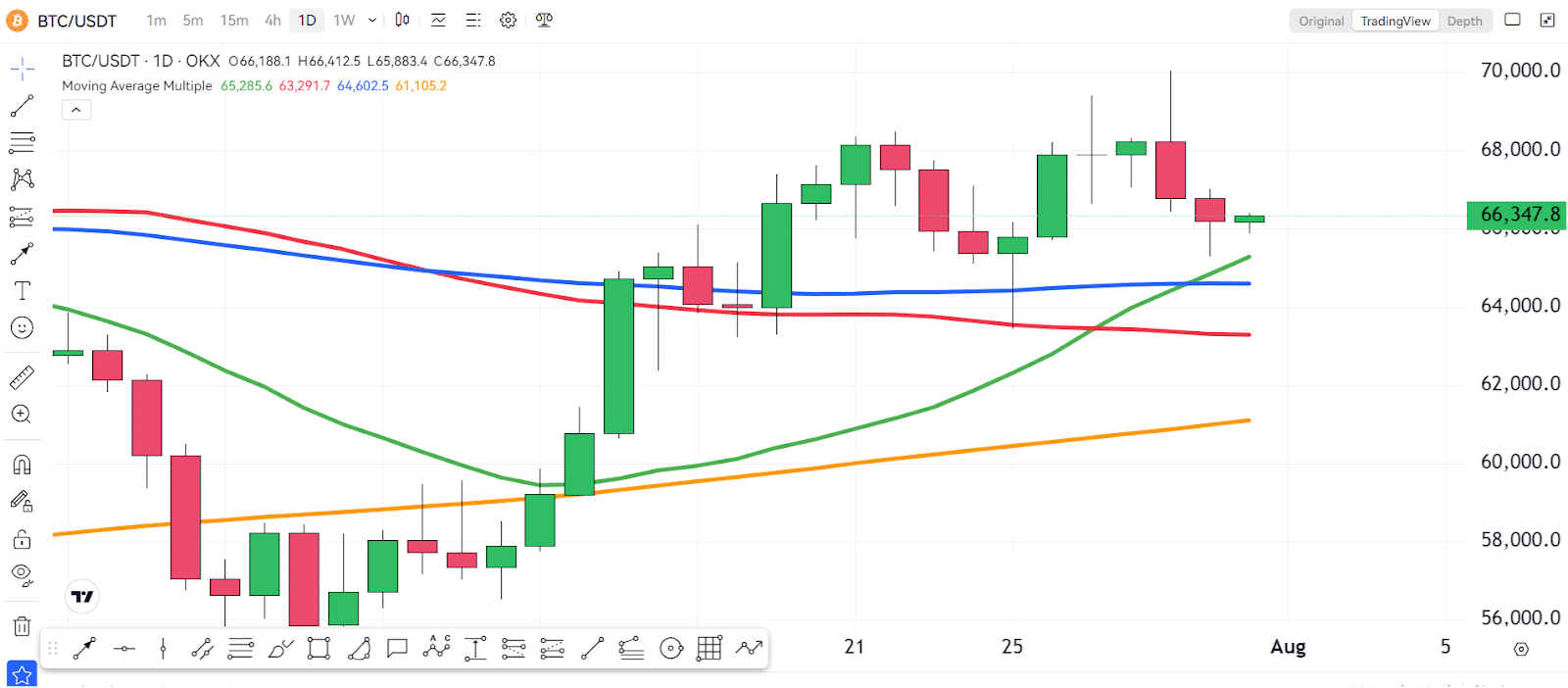
Task: Toggle lock all drawings
Action: pos(22,539)
